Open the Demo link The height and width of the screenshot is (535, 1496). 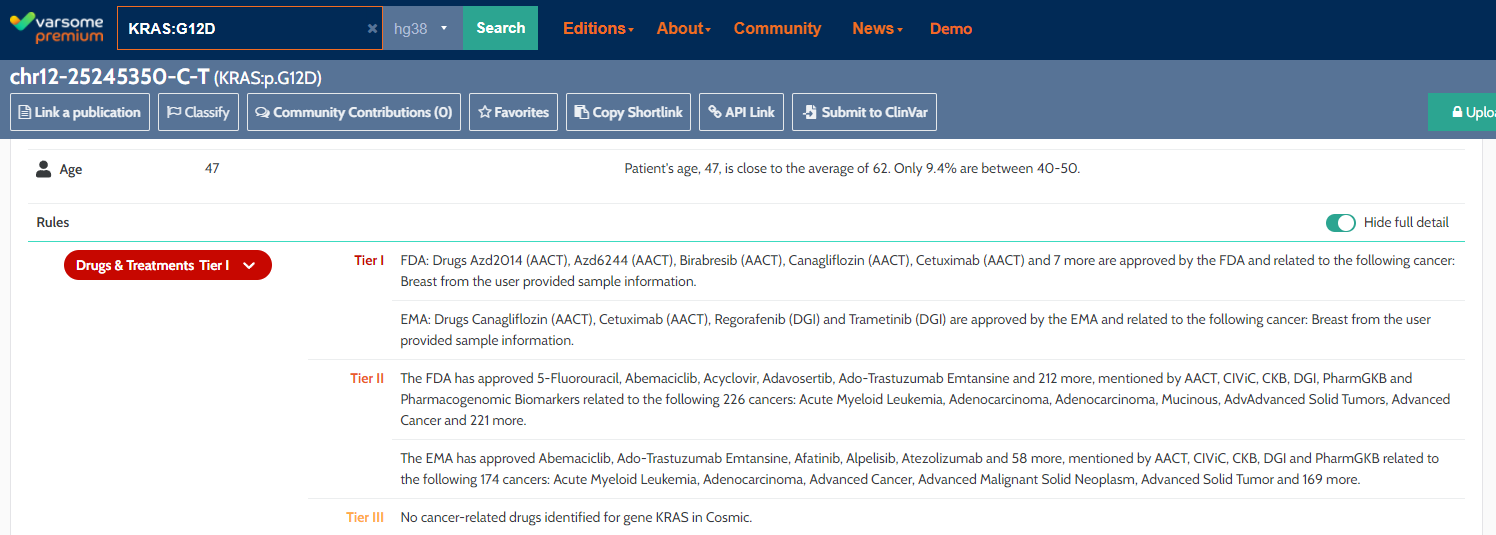951,29
